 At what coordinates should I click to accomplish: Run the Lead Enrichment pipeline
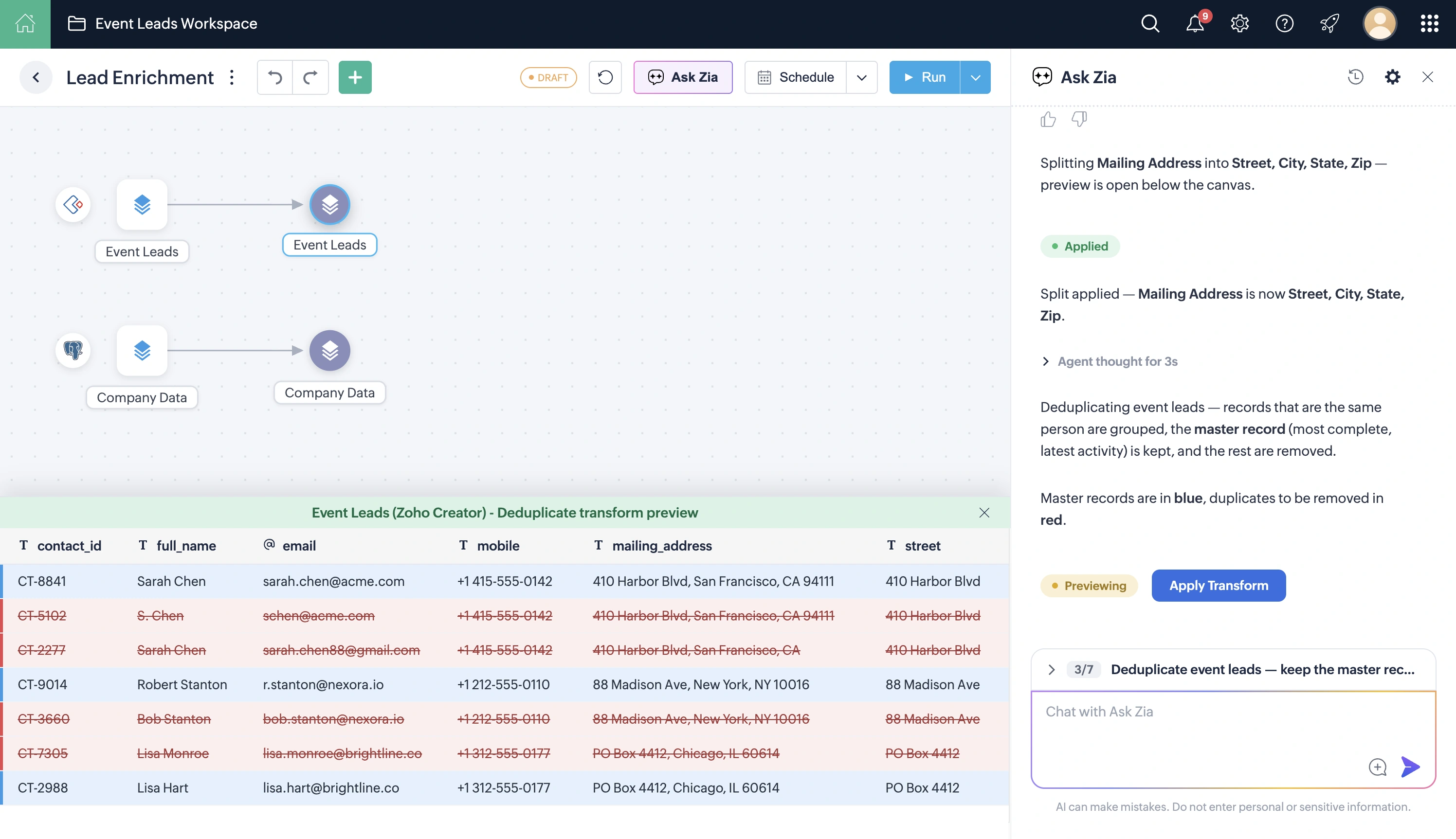point(925,77)
